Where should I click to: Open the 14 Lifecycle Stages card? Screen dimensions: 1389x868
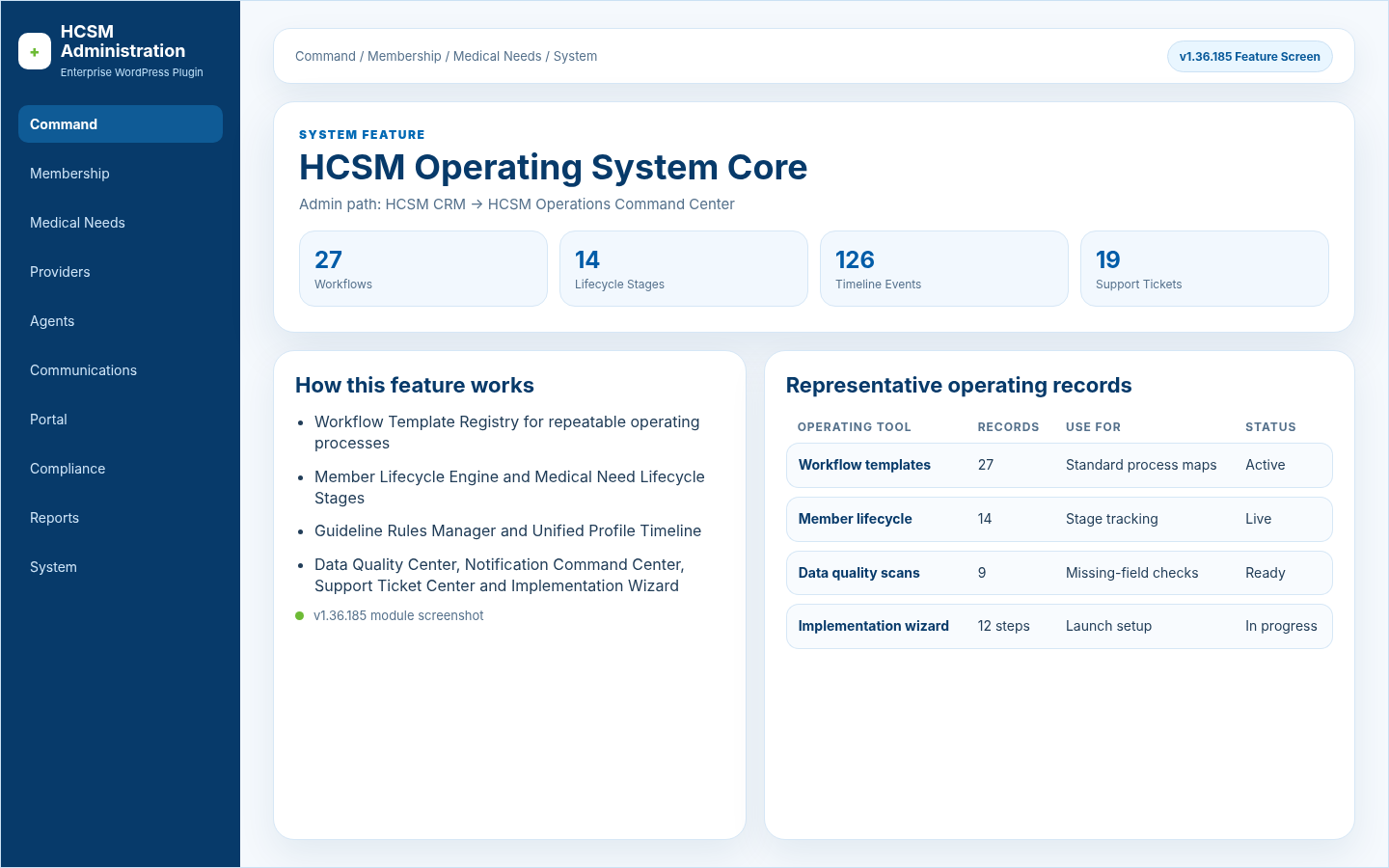(x=684, y=269)
